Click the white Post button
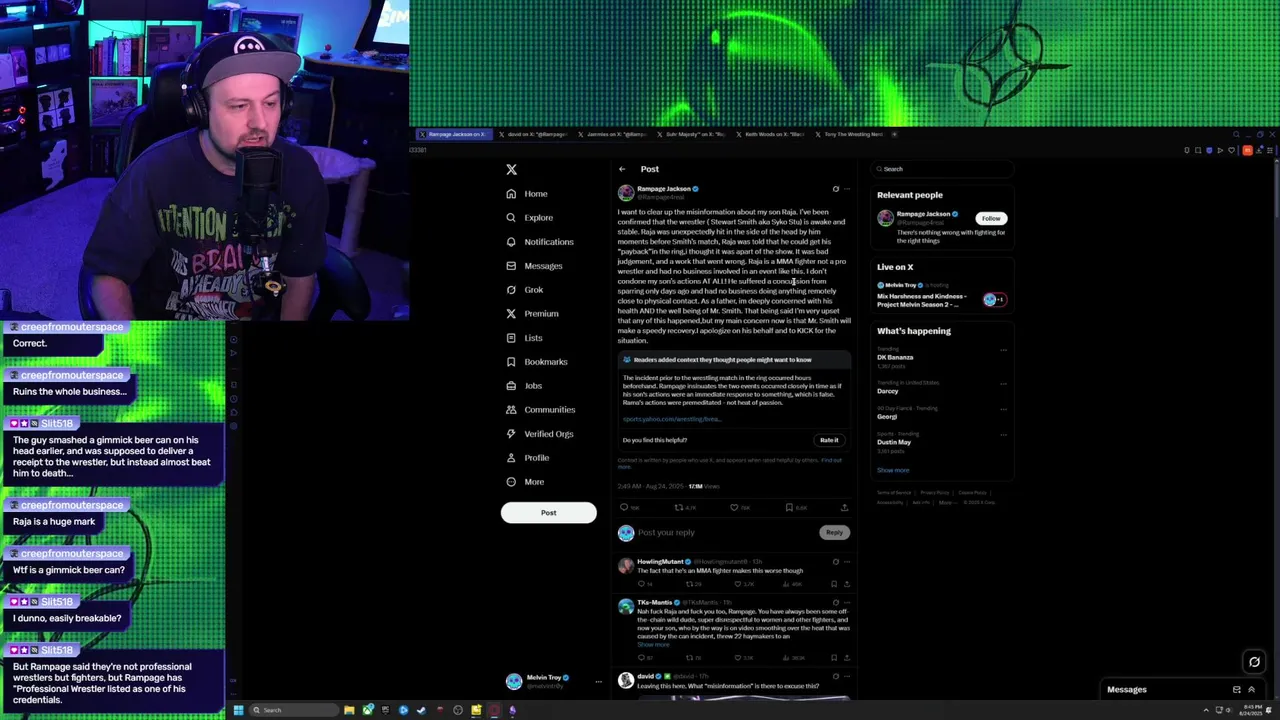Viewport: 1280px width, 720px height. (x=548, y=512)
